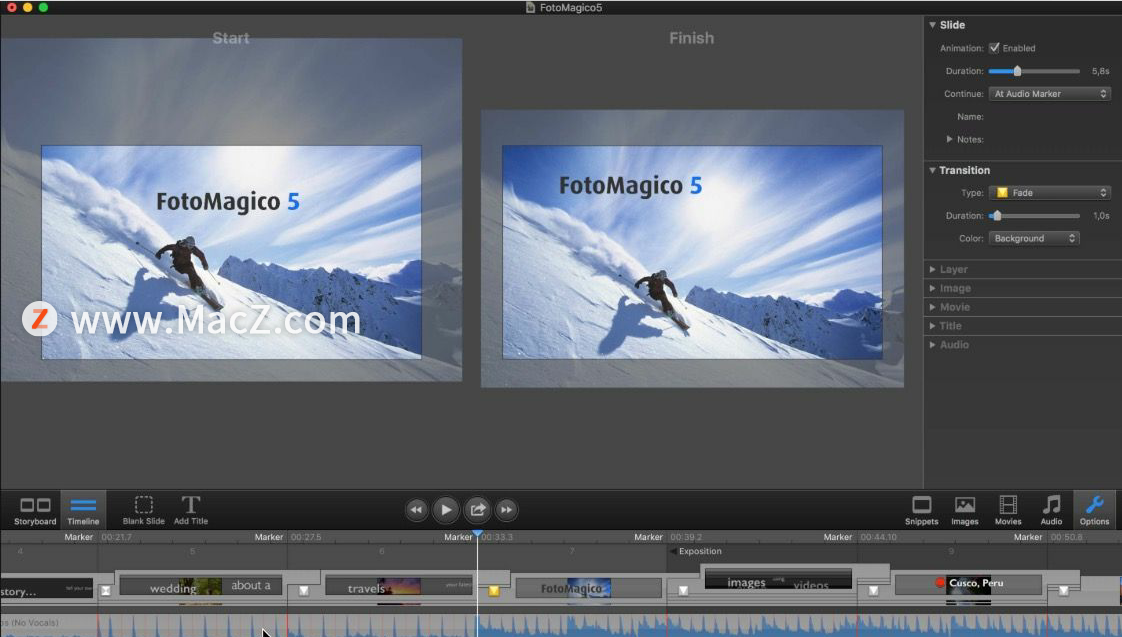Open the Transition Type Fade dropdown
Viewport: 1122px width, 637px height.
pyautogui.click(x=1049, y=193)
